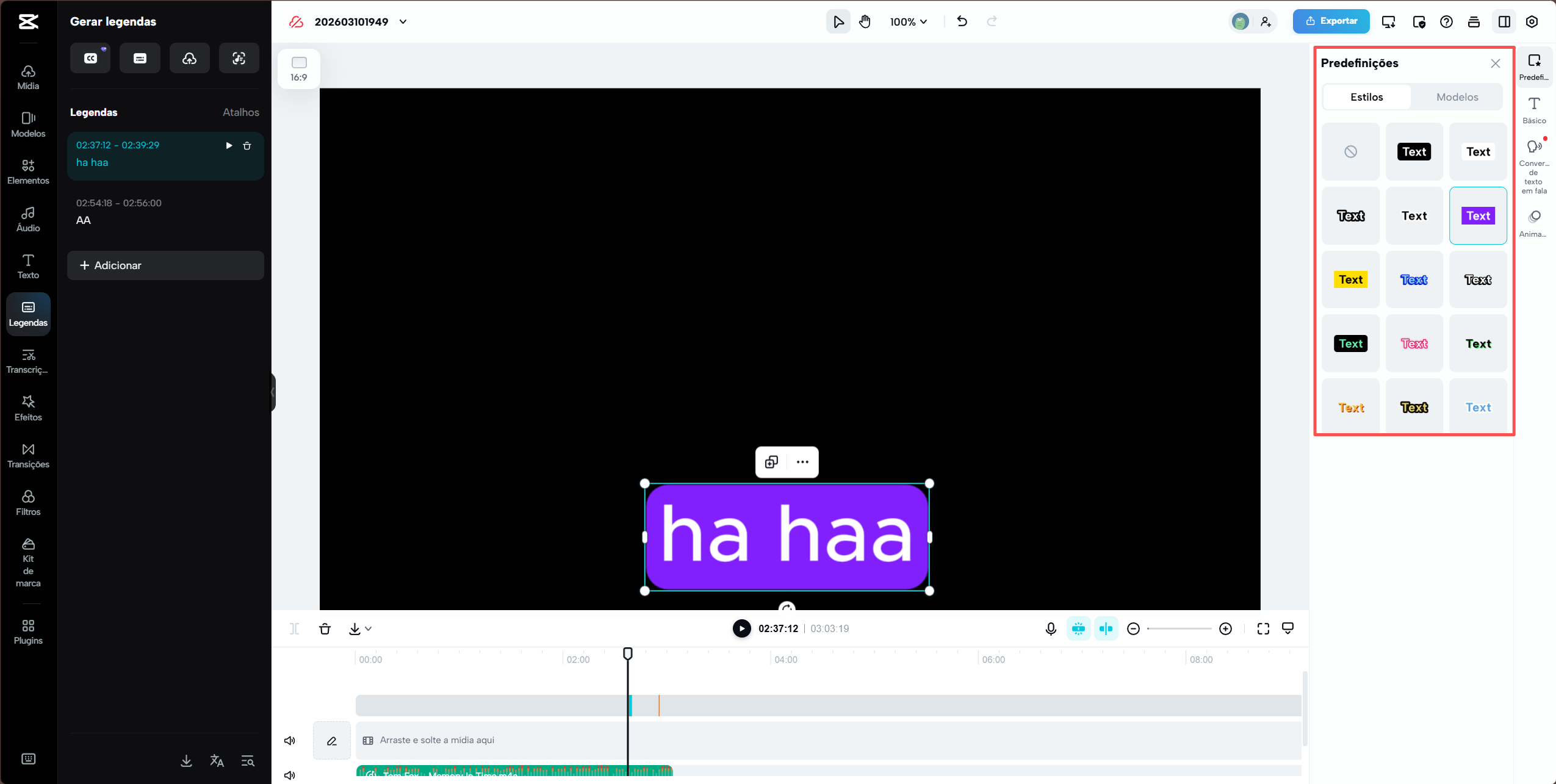Select the purple highlighted Text style preset

[1477, 215]
